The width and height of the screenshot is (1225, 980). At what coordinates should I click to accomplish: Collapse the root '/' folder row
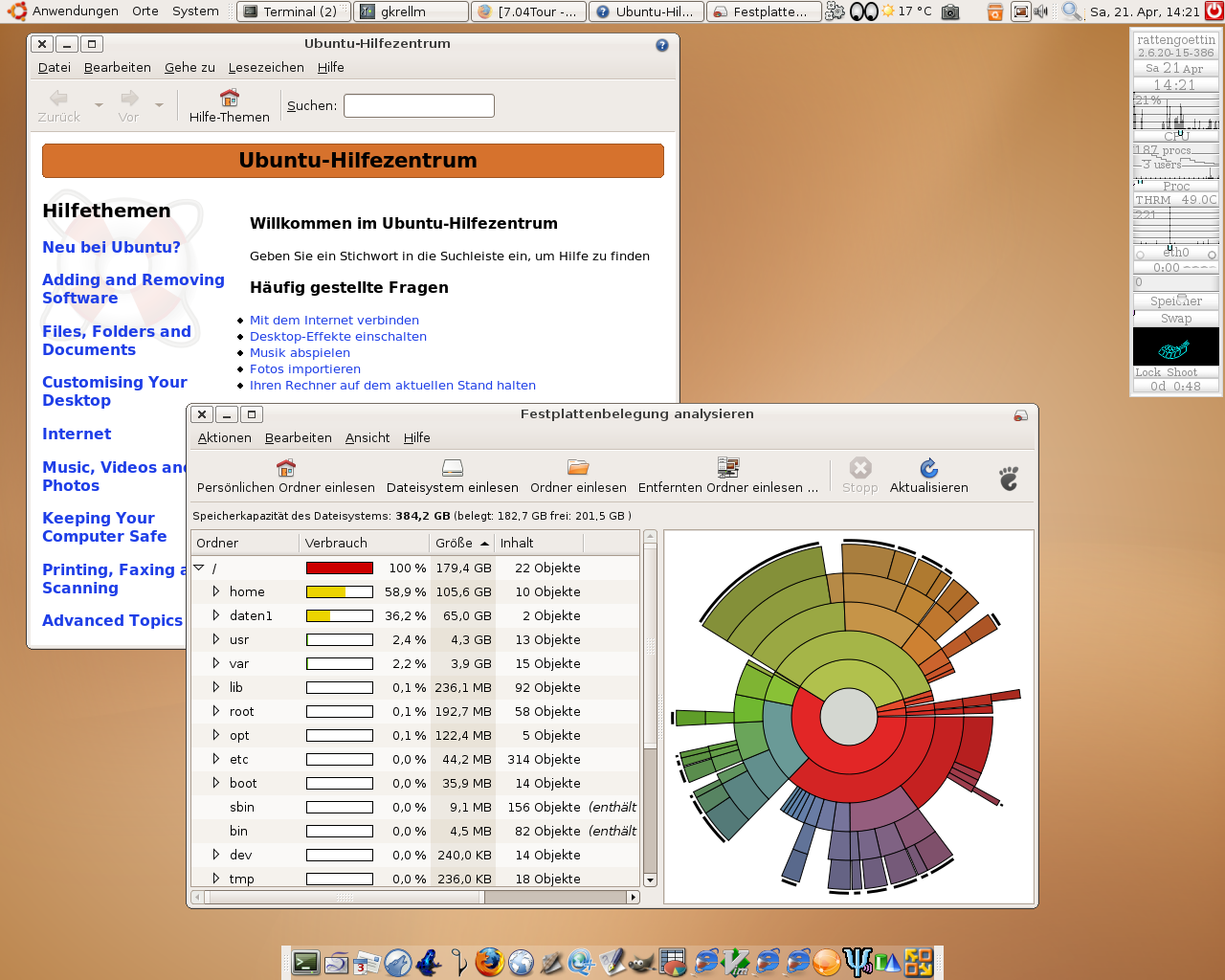[x=199, y=568]
